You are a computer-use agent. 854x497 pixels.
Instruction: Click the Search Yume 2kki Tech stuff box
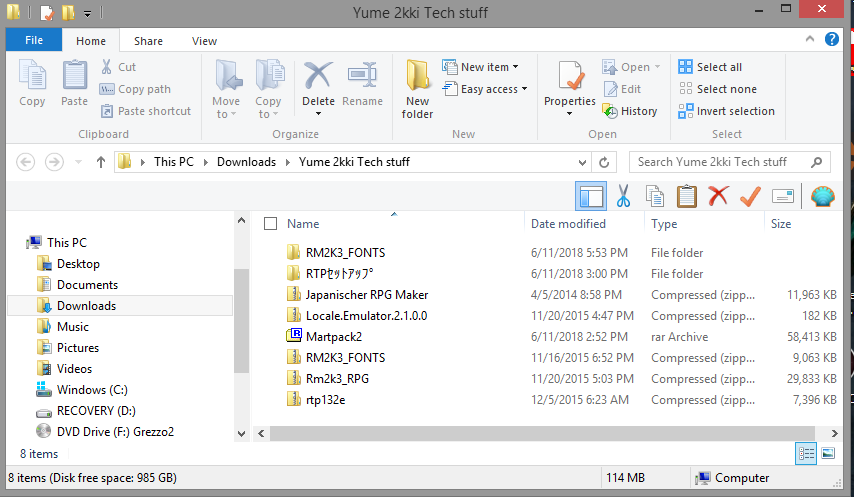click(x=723, y=161)
